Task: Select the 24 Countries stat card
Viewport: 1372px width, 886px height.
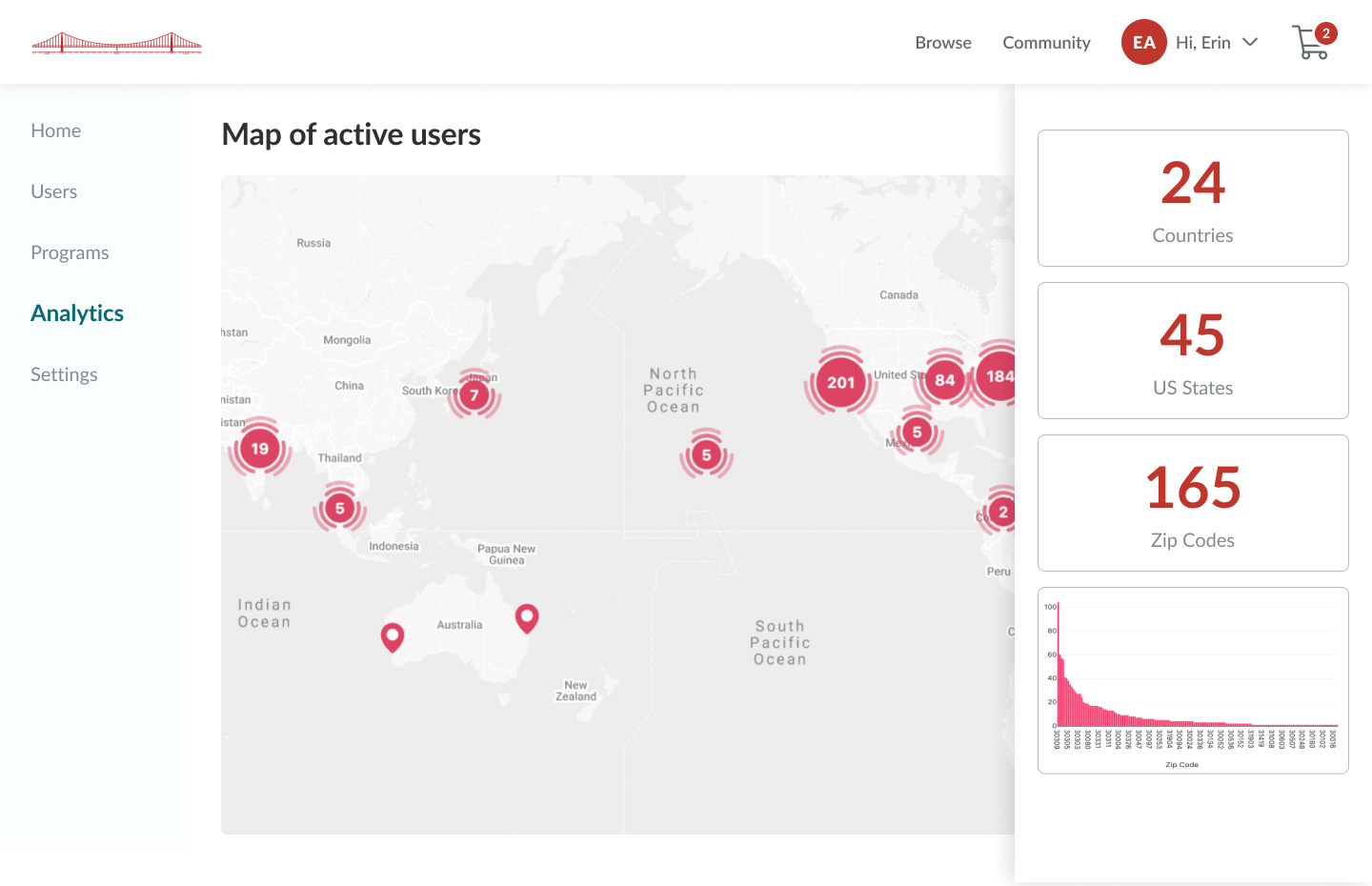Action: 1193,198
